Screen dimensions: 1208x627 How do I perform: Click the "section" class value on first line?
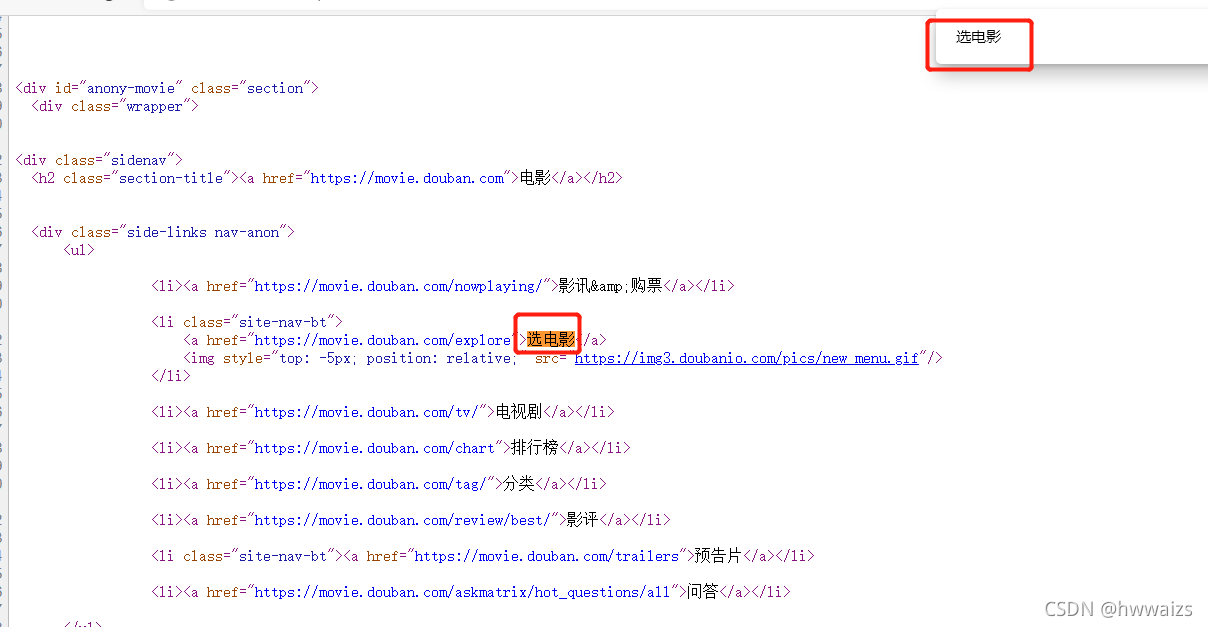(275, 88)
